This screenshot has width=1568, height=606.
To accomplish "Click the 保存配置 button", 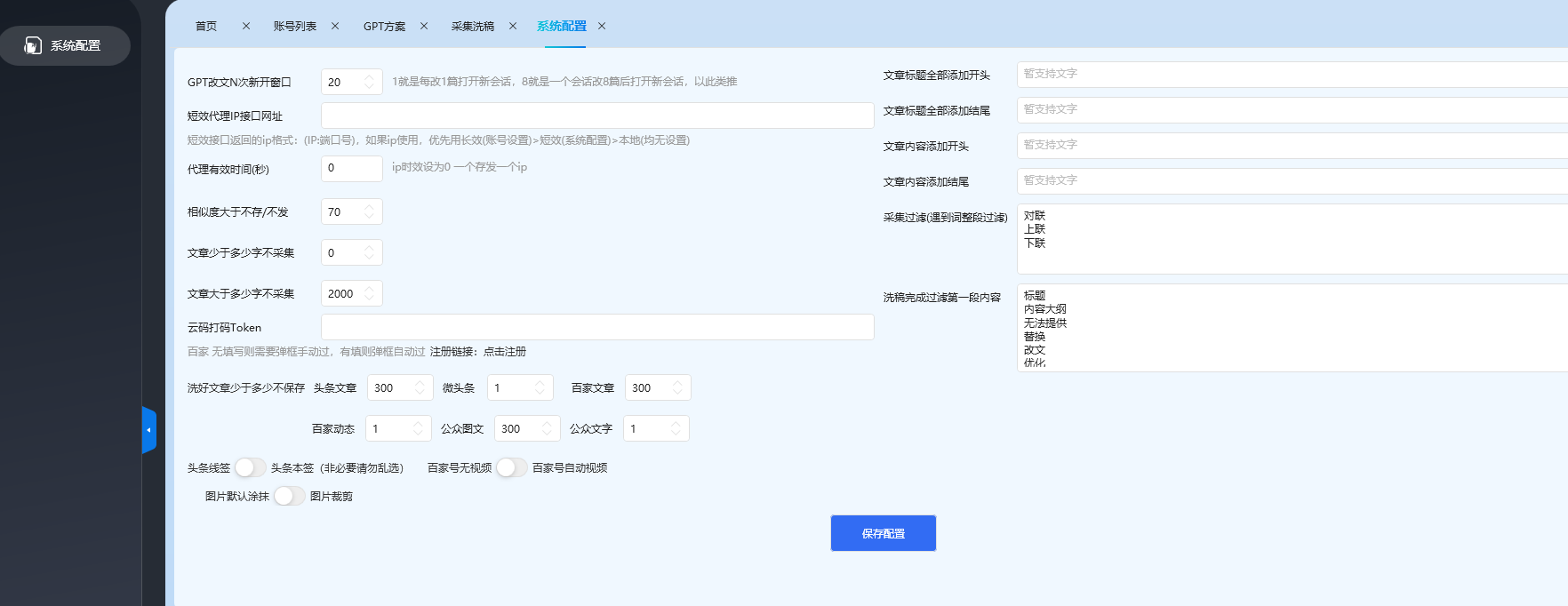I will [883, 533].
